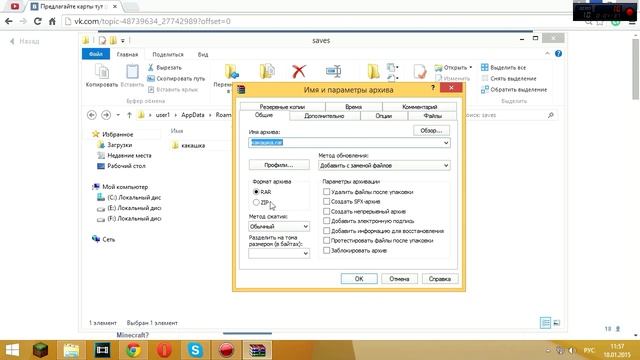
Task: Click 'Скопировать путь' in ribbon
Action: point(176,78)
